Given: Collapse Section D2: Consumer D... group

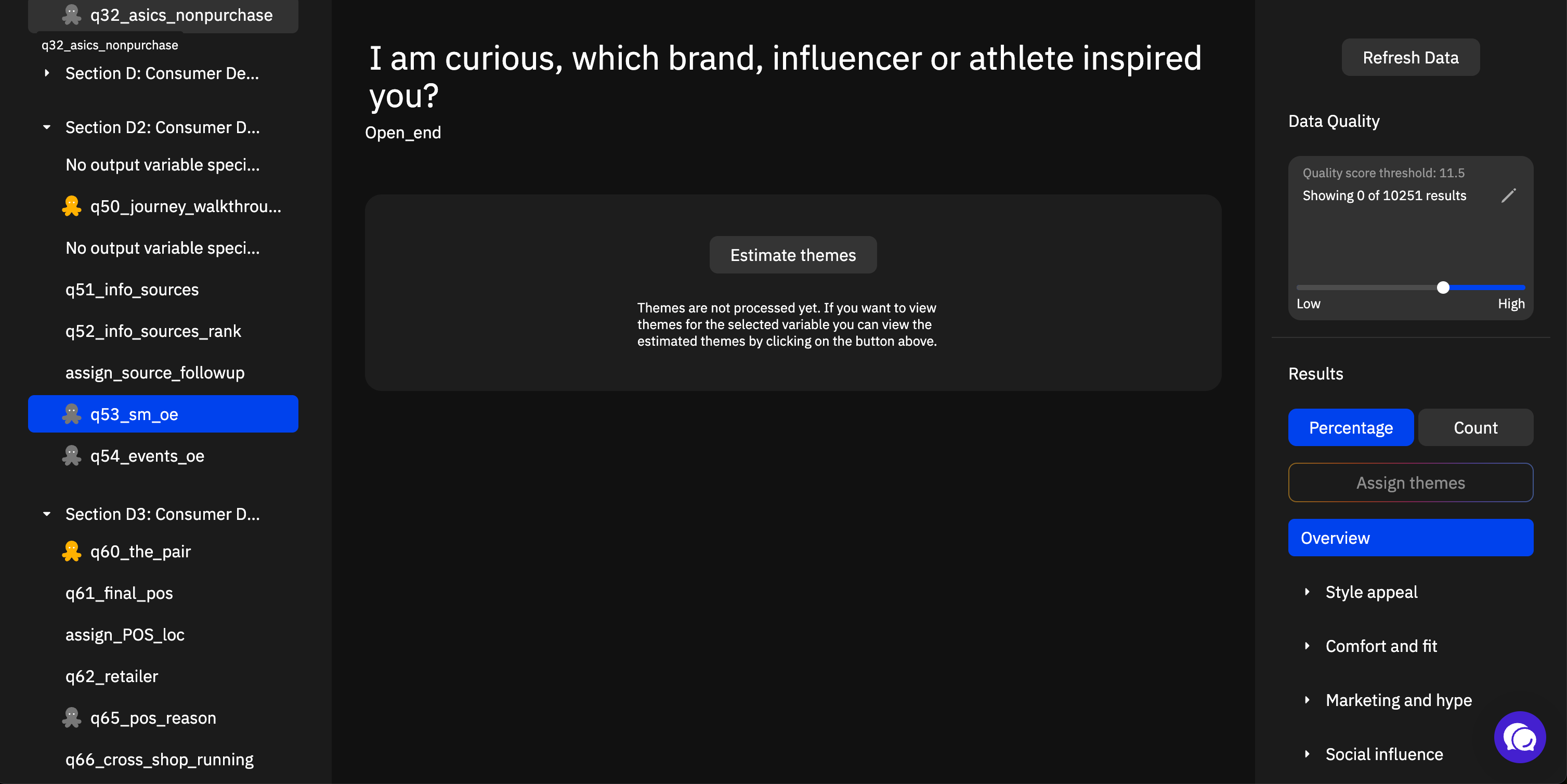Looking at the screenshot, I should point(47,127).
